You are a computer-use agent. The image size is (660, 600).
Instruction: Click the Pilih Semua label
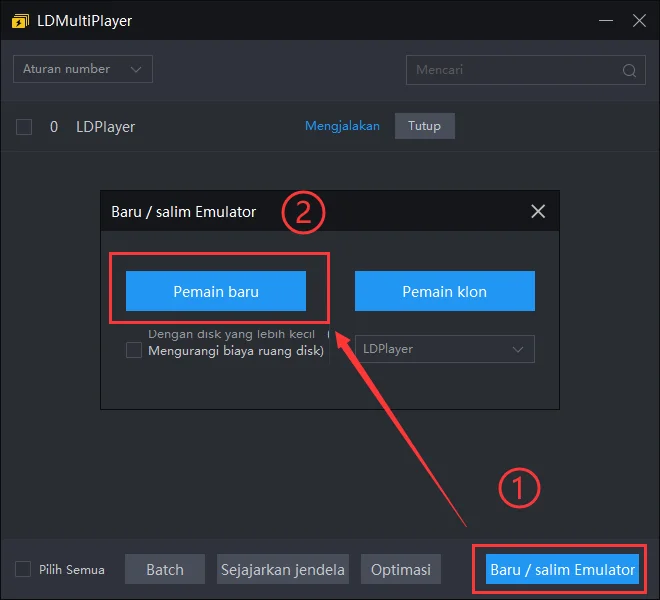pos(72,570)
